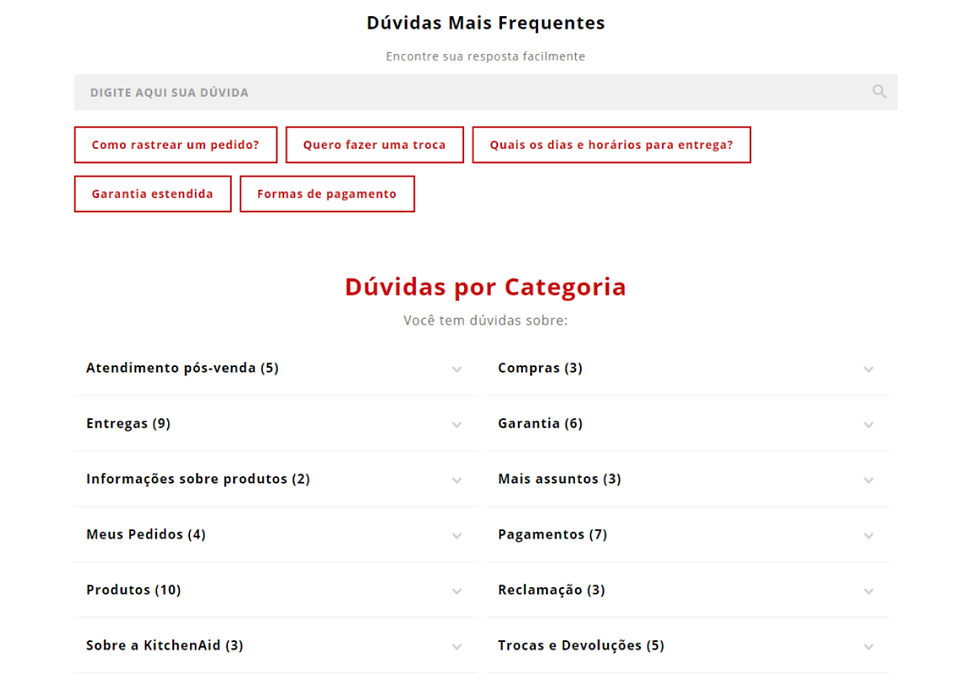Open 'Como rastrear um pedido?' button

coord(176,145)
